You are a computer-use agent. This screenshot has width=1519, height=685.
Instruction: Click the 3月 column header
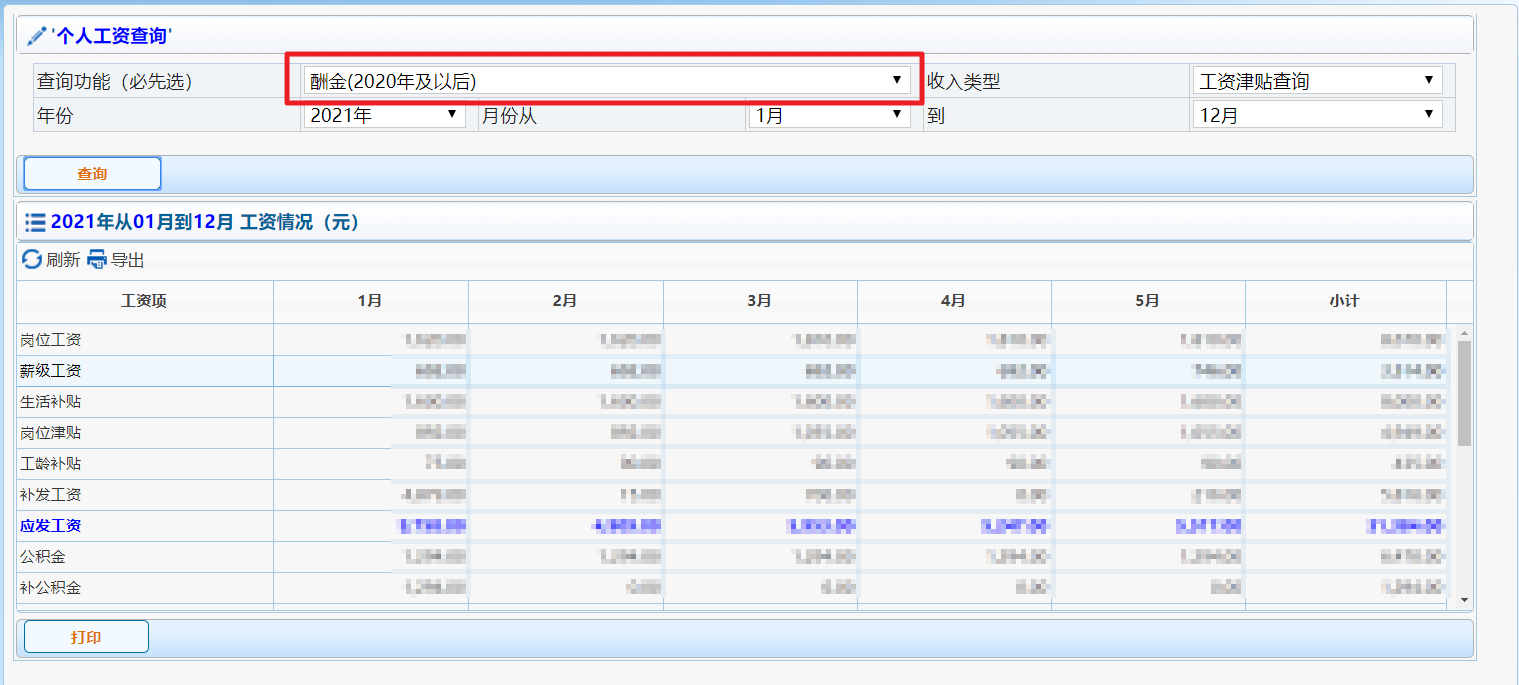point(759,301)
